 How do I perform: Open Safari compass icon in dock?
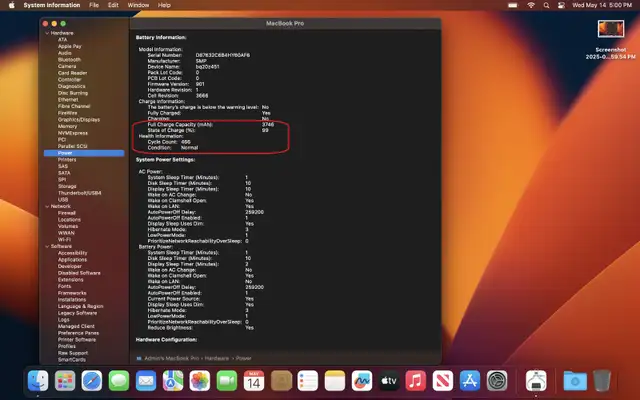click(x=92, y=381)
